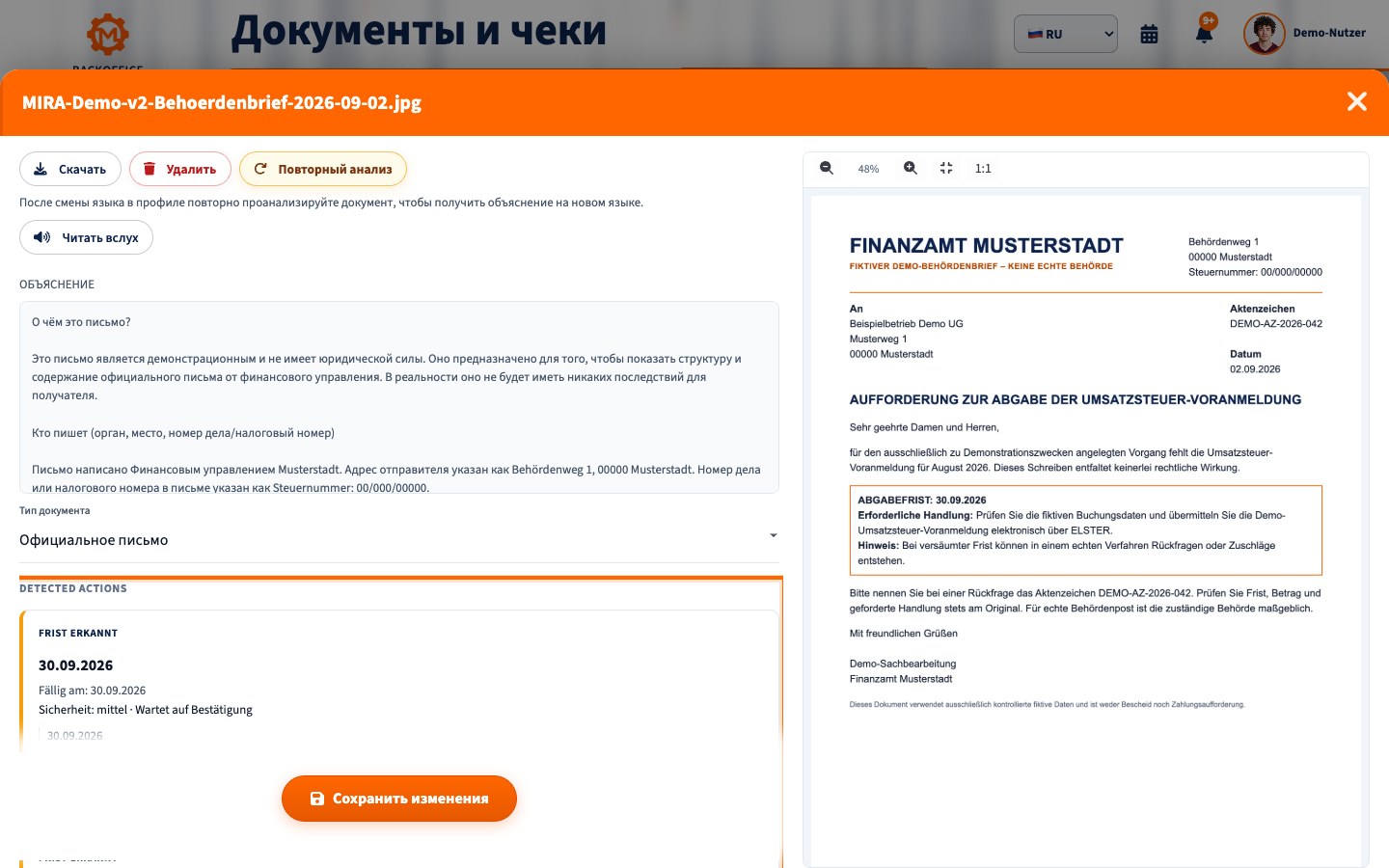1389x868 pixels.
Task: Open the calendar icon in header
Action: point(1149,35)
